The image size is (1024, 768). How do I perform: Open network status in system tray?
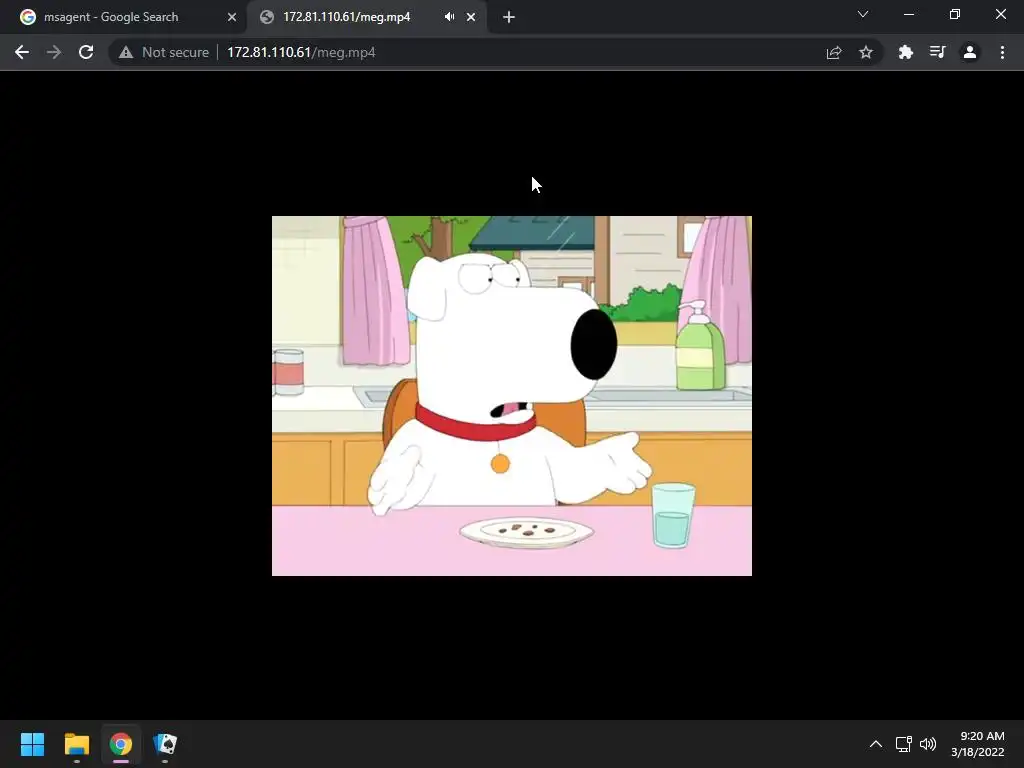coord(904,744)
